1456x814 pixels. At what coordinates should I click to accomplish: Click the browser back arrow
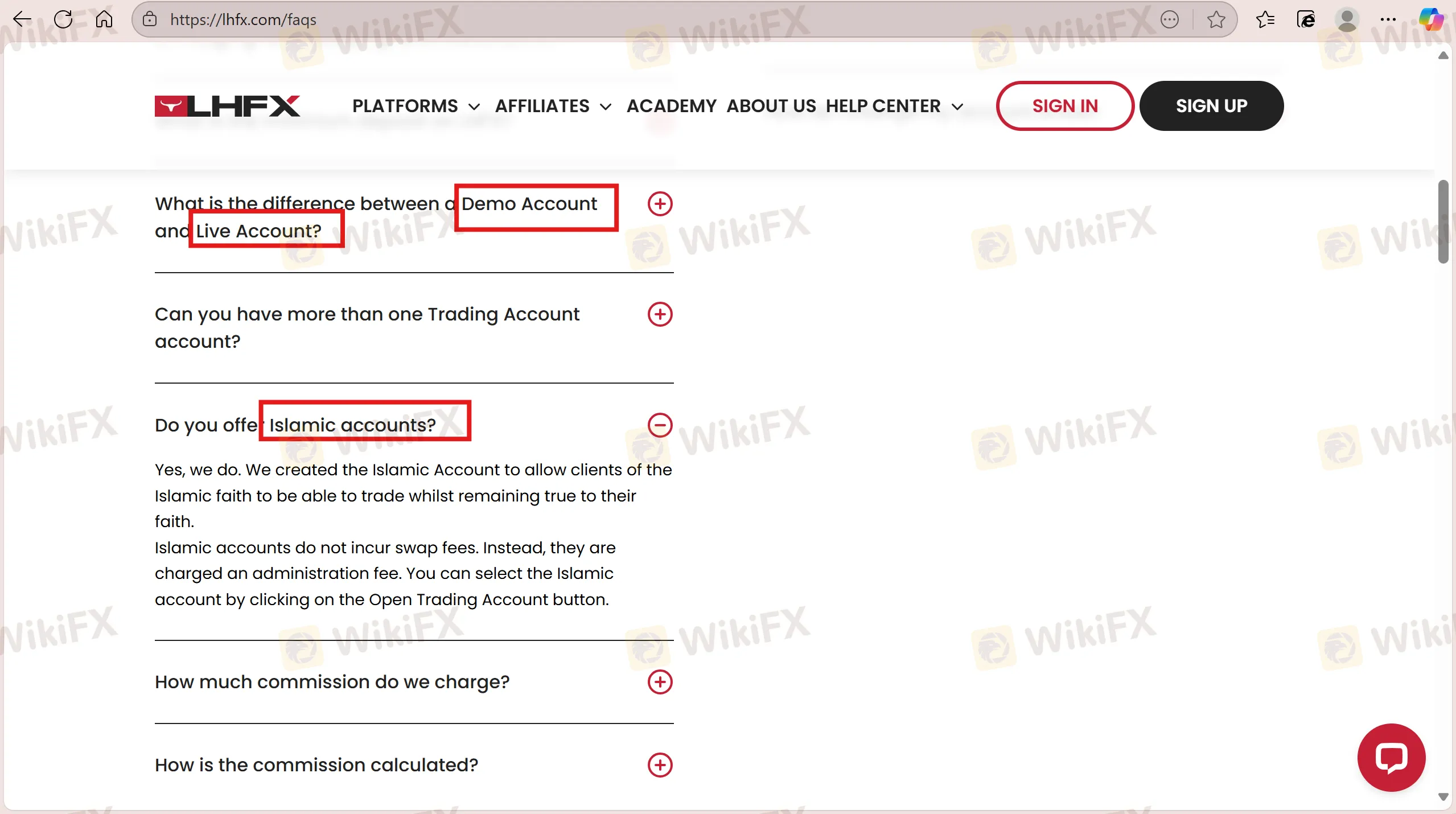(x=22, y=19)
